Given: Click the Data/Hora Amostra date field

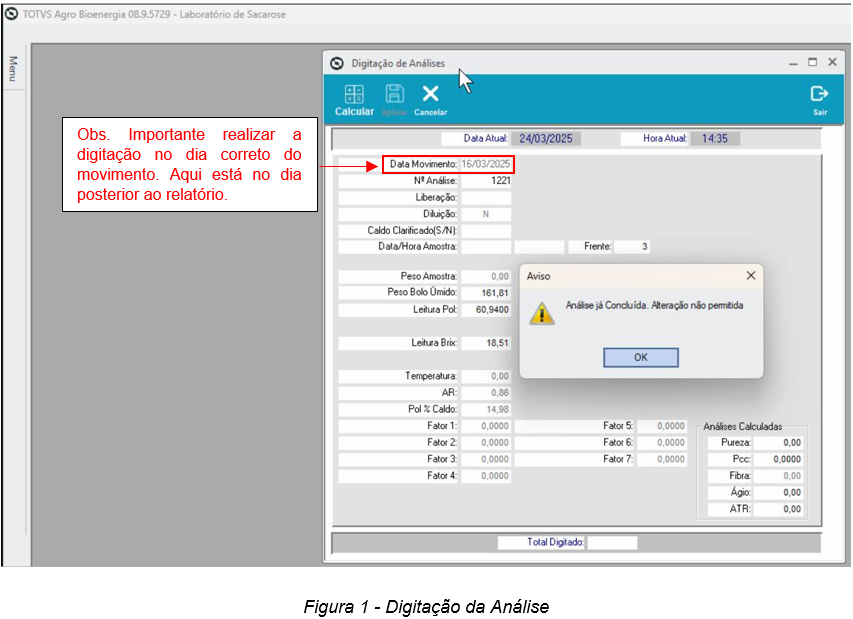Looking at the screenshot, I should tap(486, 246).
